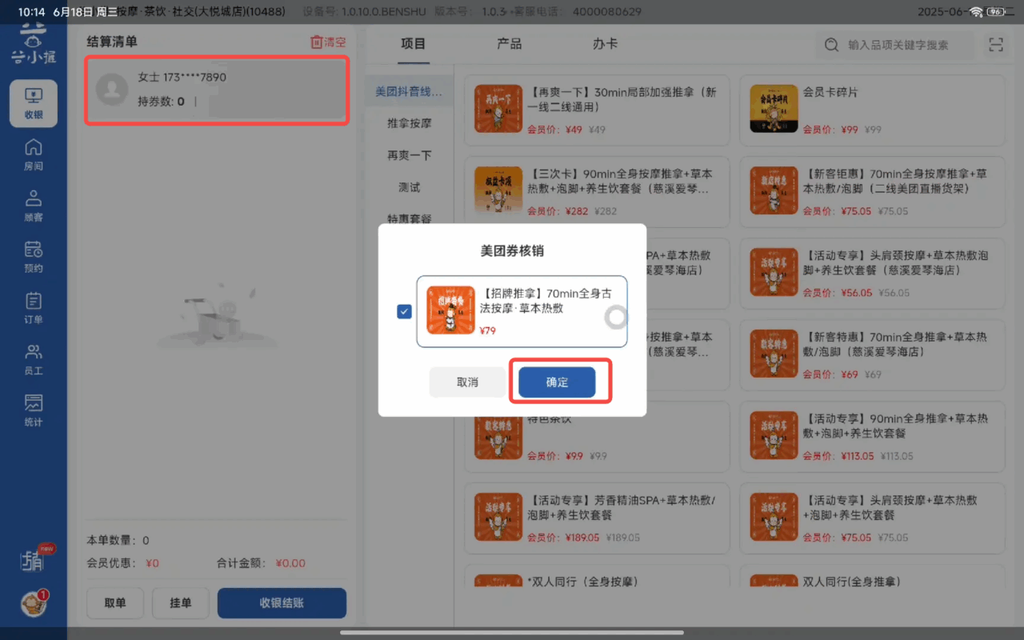Select the 【活动专享】90min全身推拿 ¥113.05 item
The image size is (1024, 640).
(872, 437)
